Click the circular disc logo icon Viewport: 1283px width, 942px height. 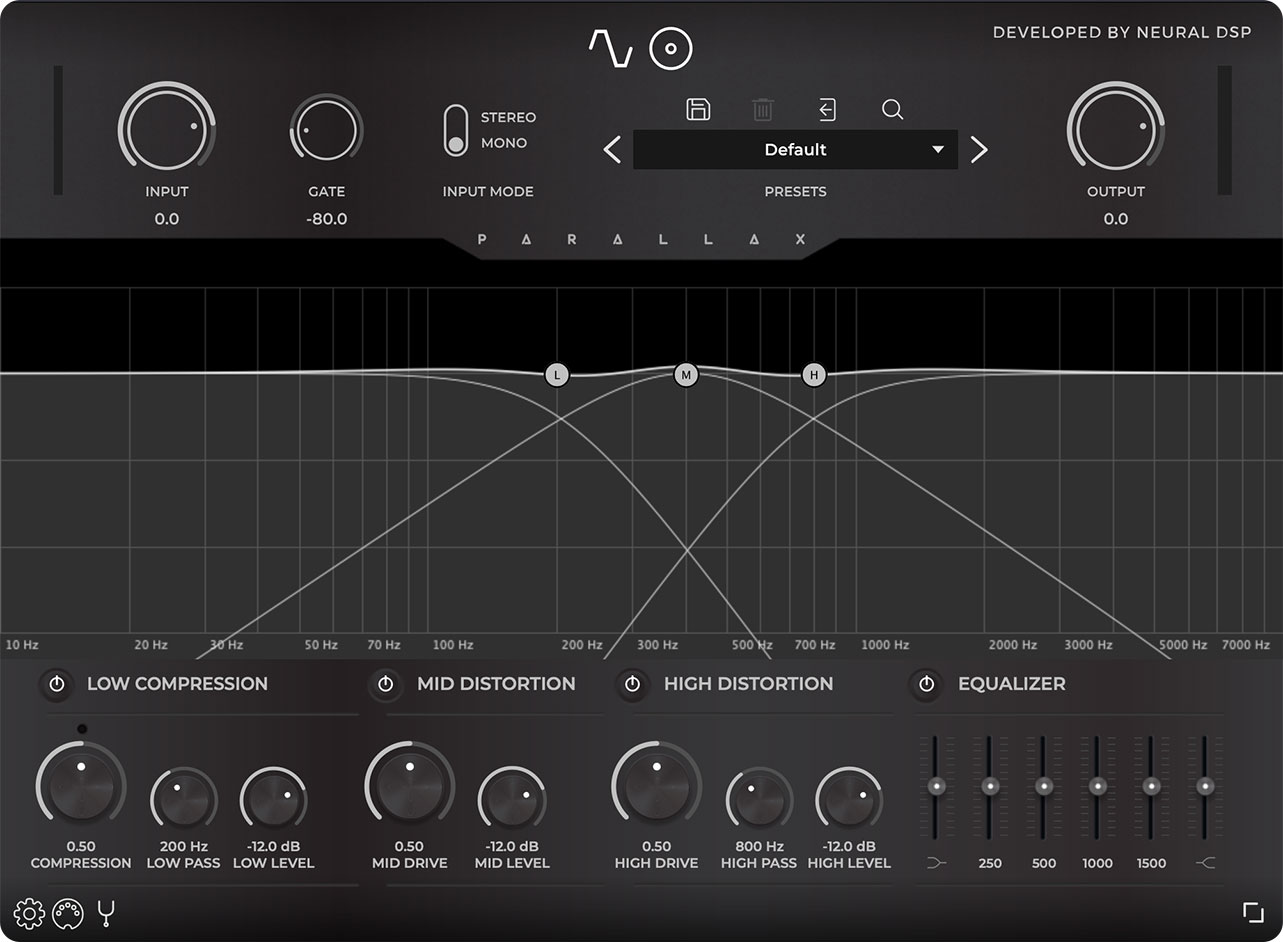[671, 48]
